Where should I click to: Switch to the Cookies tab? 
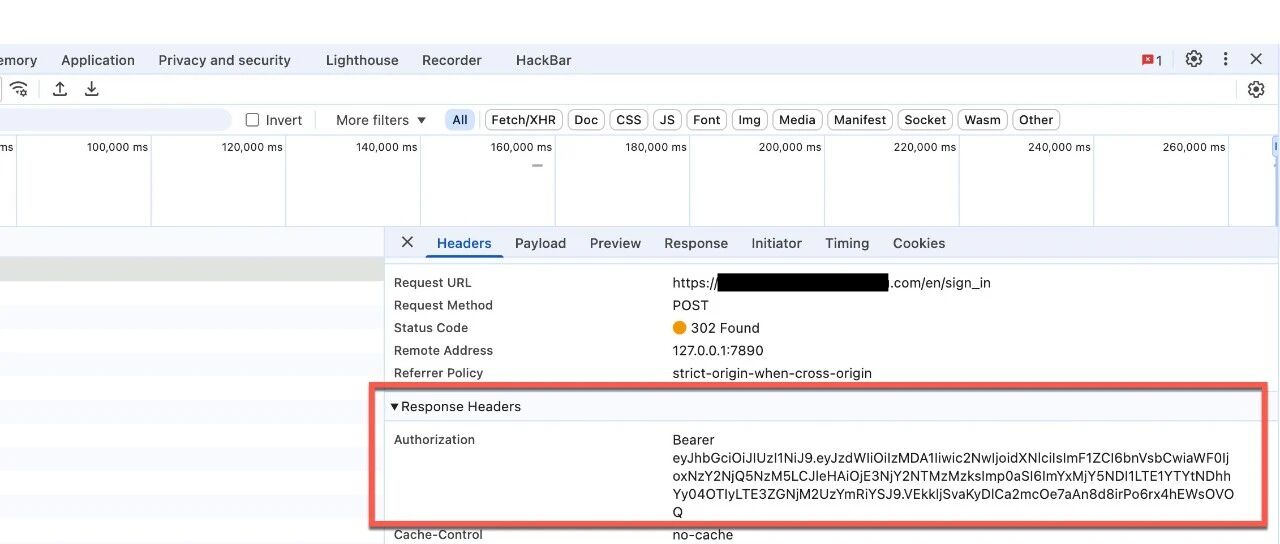[919, 243]
